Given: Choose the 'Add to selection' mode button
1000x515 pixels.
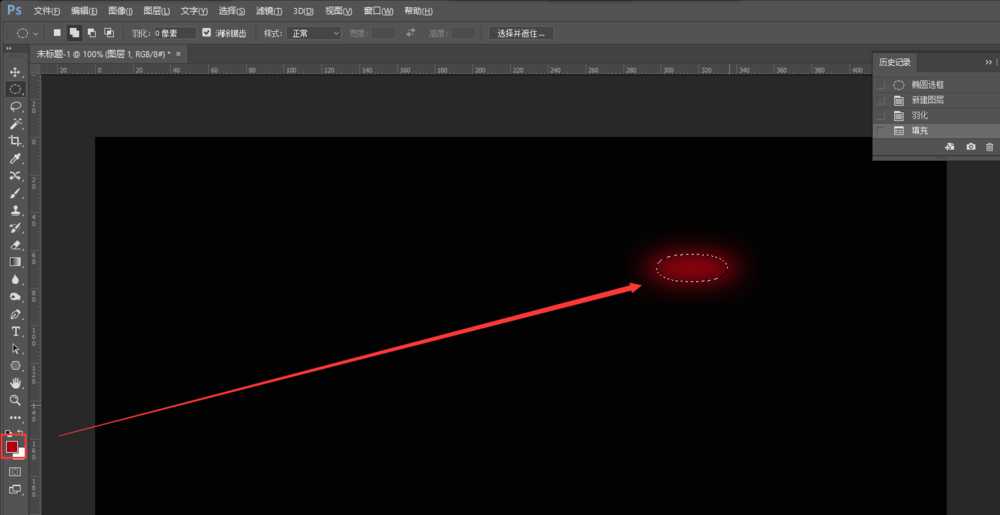Looking at the screenshot, I should click(74, 33).
